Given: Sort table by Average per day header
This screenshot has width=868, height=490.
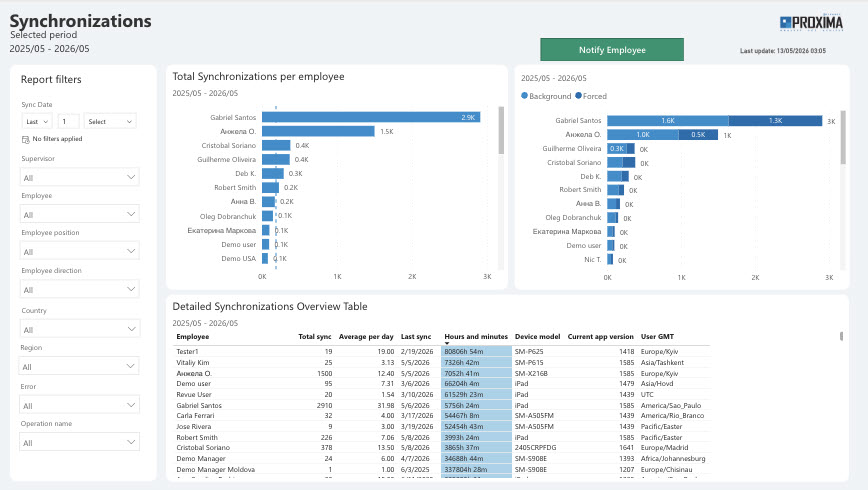Looking at the screenshot, I should tap(366, 337).
